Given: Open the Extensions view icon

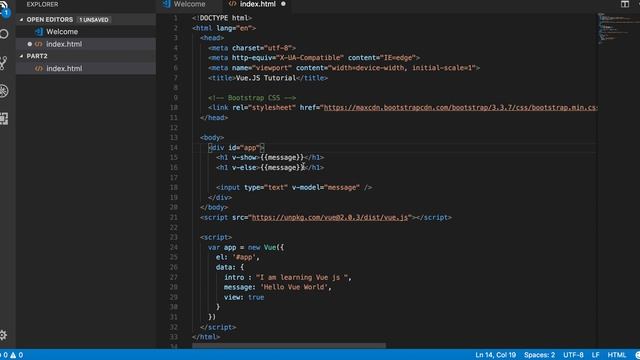Looking at the screenshot, I should point(4,119).
